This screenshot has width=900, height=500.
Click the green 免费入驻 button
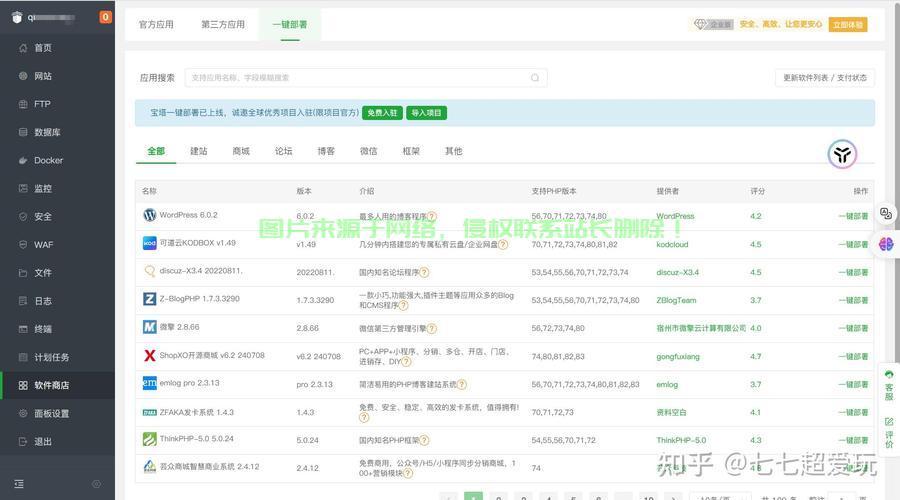[382, 113]
